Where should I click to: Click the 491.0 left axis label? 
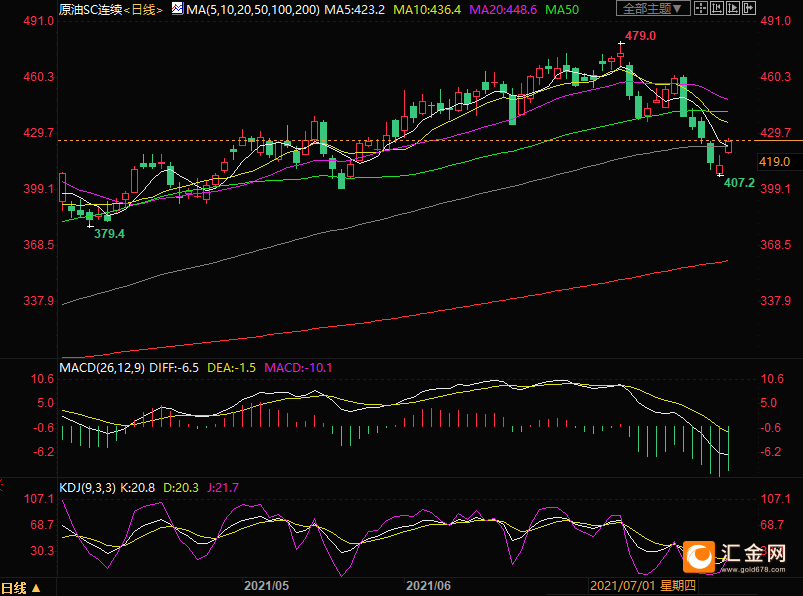[x=38, y=21]
